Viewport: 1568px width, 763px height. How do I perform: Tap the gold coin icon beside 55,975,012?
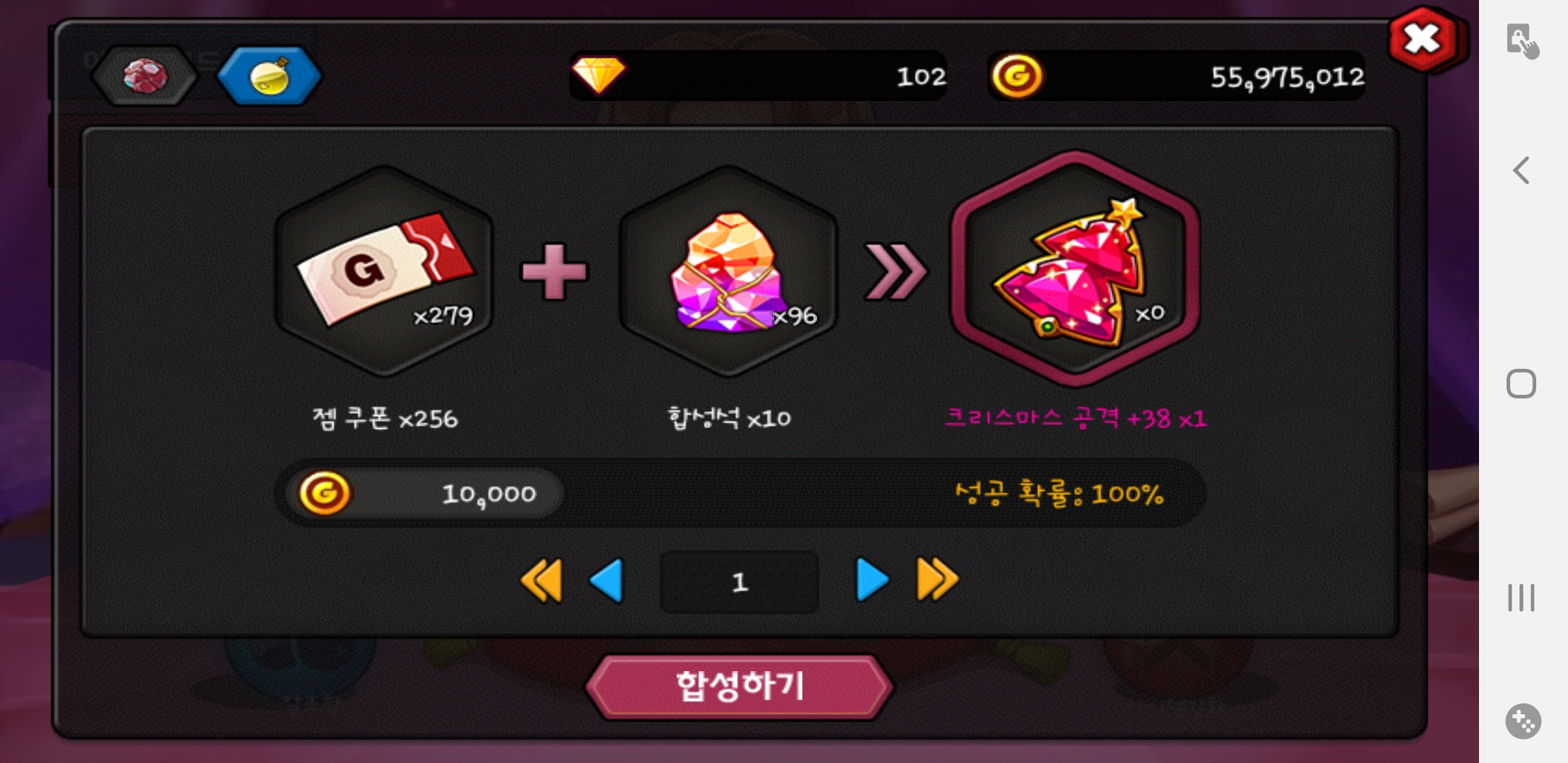pyautogui.click(x=1016, y=76)
